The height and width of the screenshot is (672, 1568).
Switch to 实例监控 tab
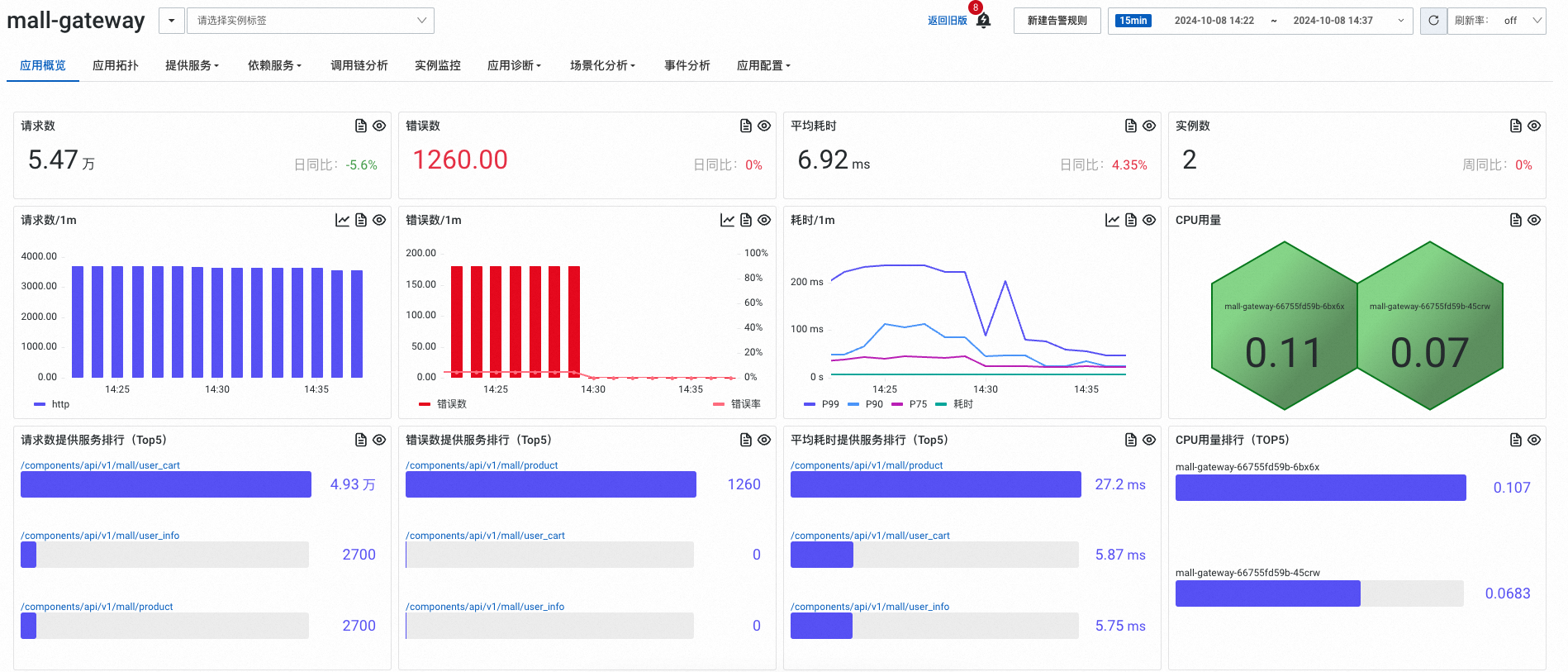438,65
